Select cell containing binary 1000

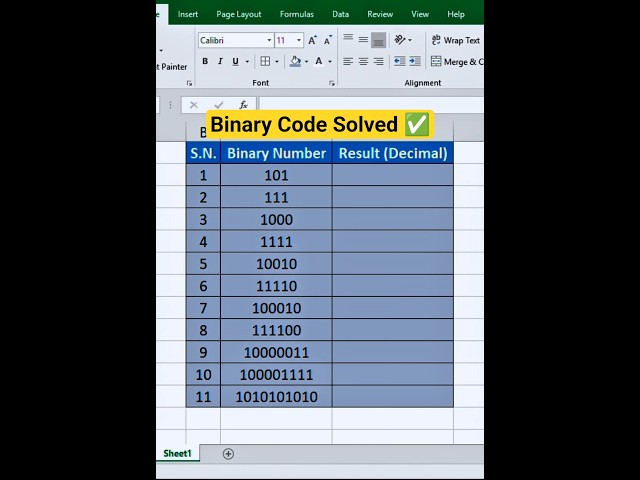276,219
